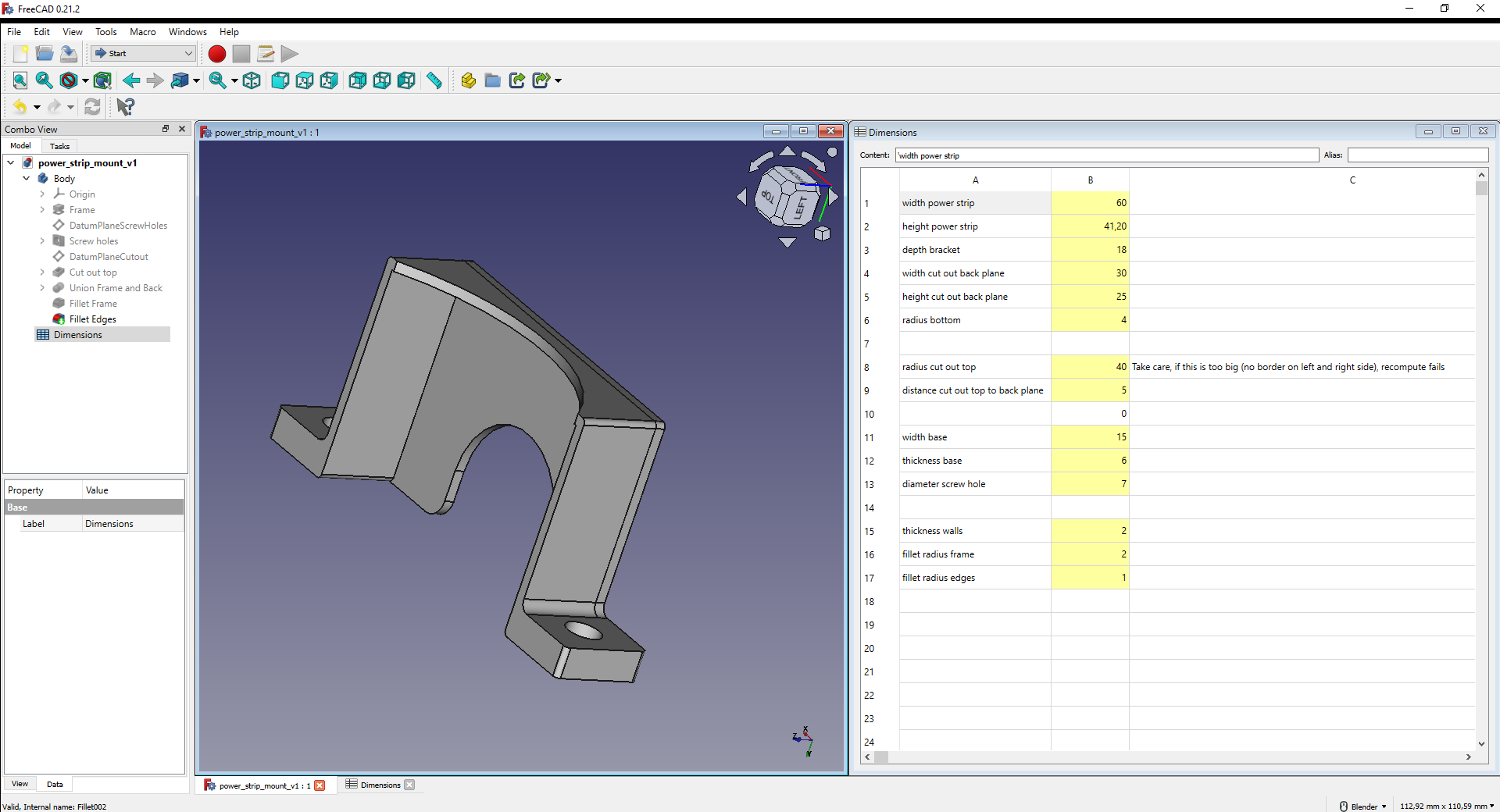Viewport: 1500px width, 812px height.
Task: Open the File menu
Action: (14, 32)
